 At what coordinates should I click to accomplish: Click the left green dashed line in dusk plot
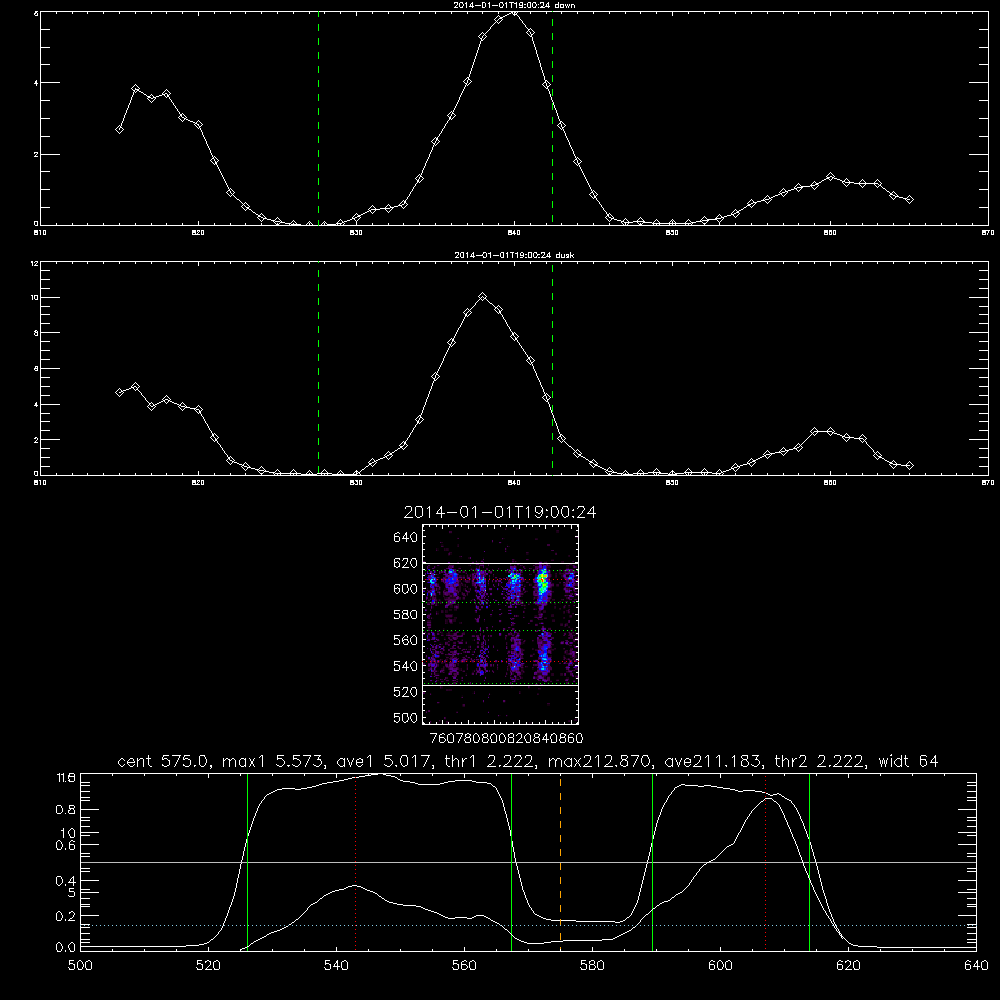tap(318, 368)
